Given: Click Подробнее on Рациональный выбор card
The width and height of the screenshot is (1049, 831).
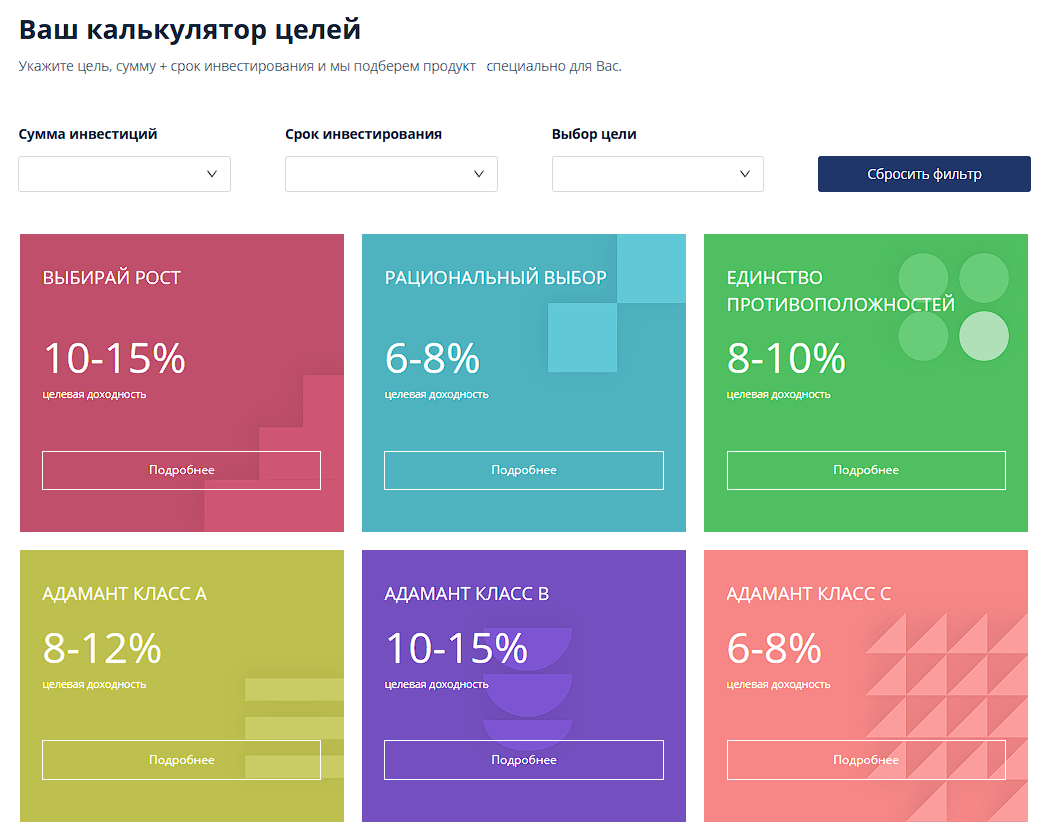Looking at the screenshot, I should [x=523, y=470].
